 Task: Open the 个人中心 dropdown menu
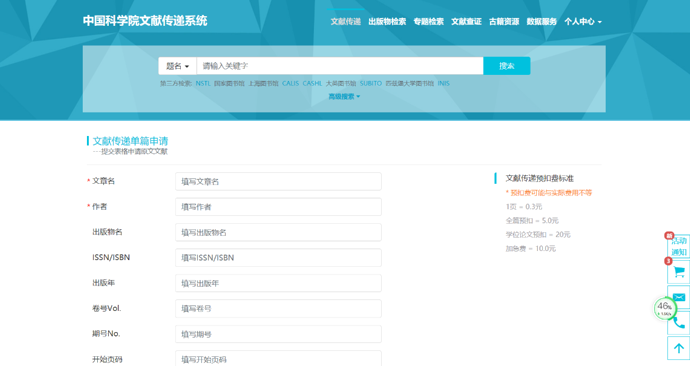tap(583, 21)
